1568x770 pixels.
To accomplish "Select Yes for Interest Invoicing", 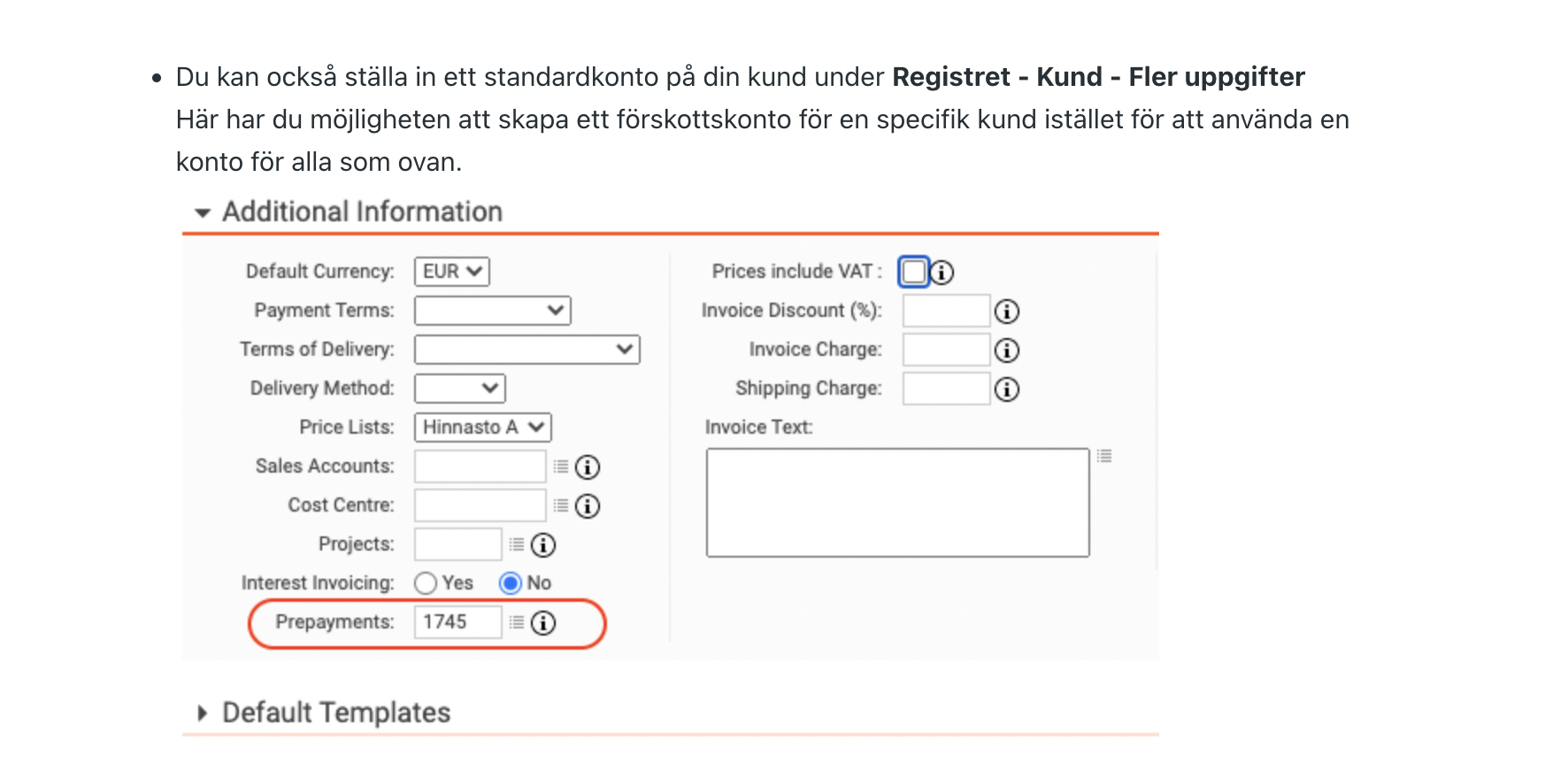I will pos(426,583).
